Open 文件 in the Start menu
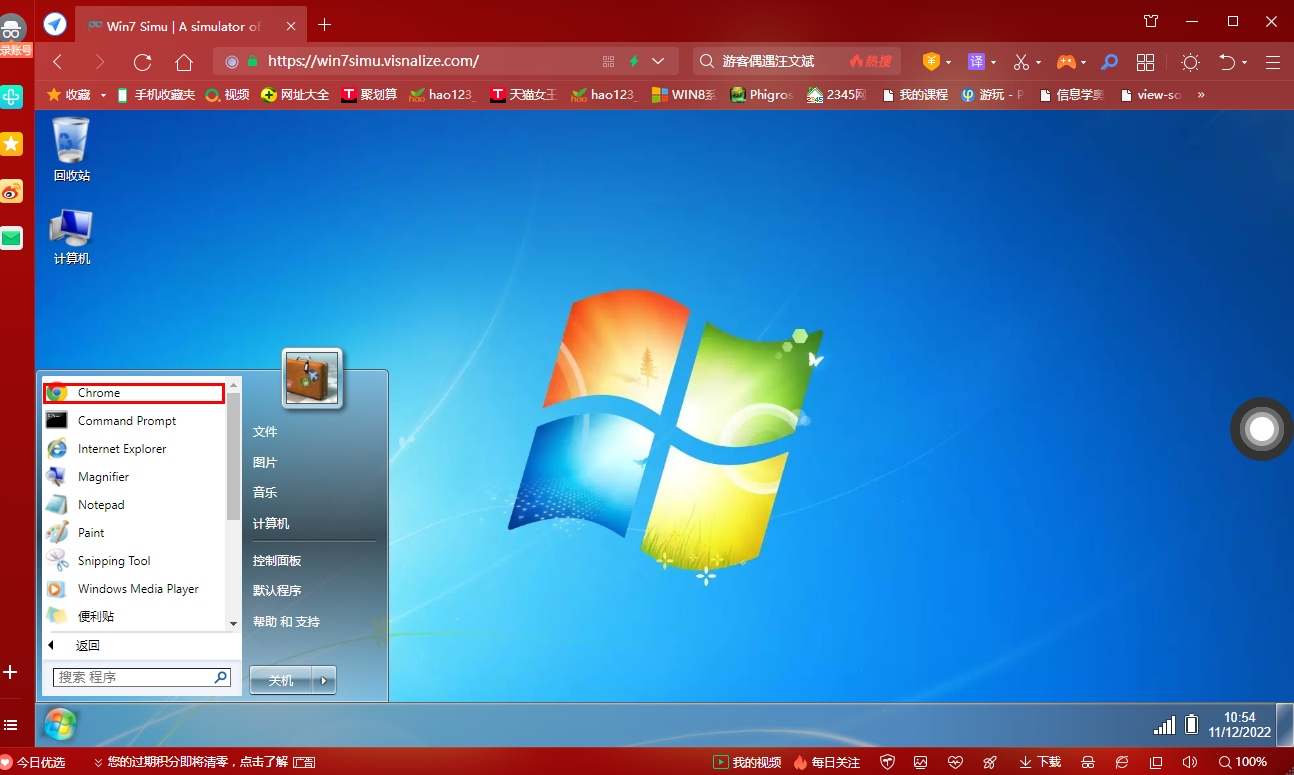This screenshot has width=1294, height=775. 265,432
